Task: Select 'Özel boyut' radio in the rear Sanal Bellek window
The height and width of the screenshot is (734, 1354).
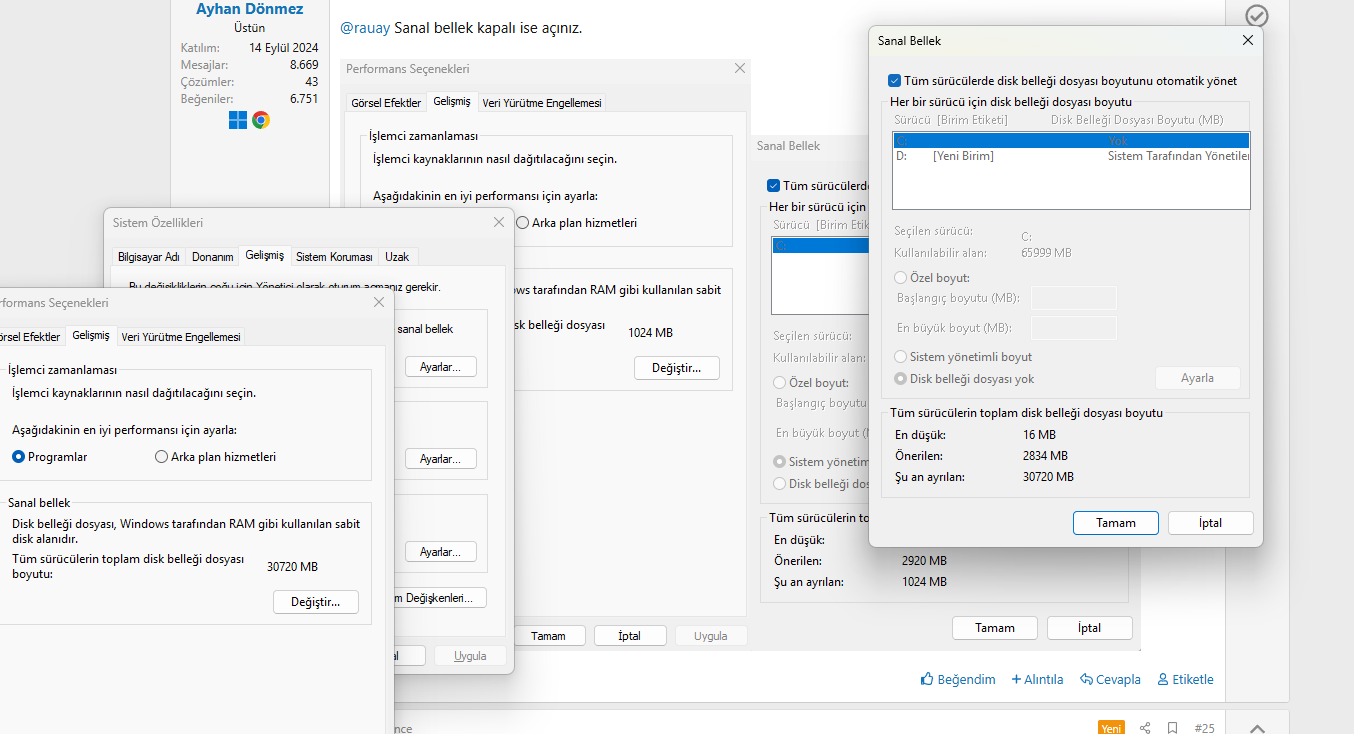Action: tap(780, 383)
